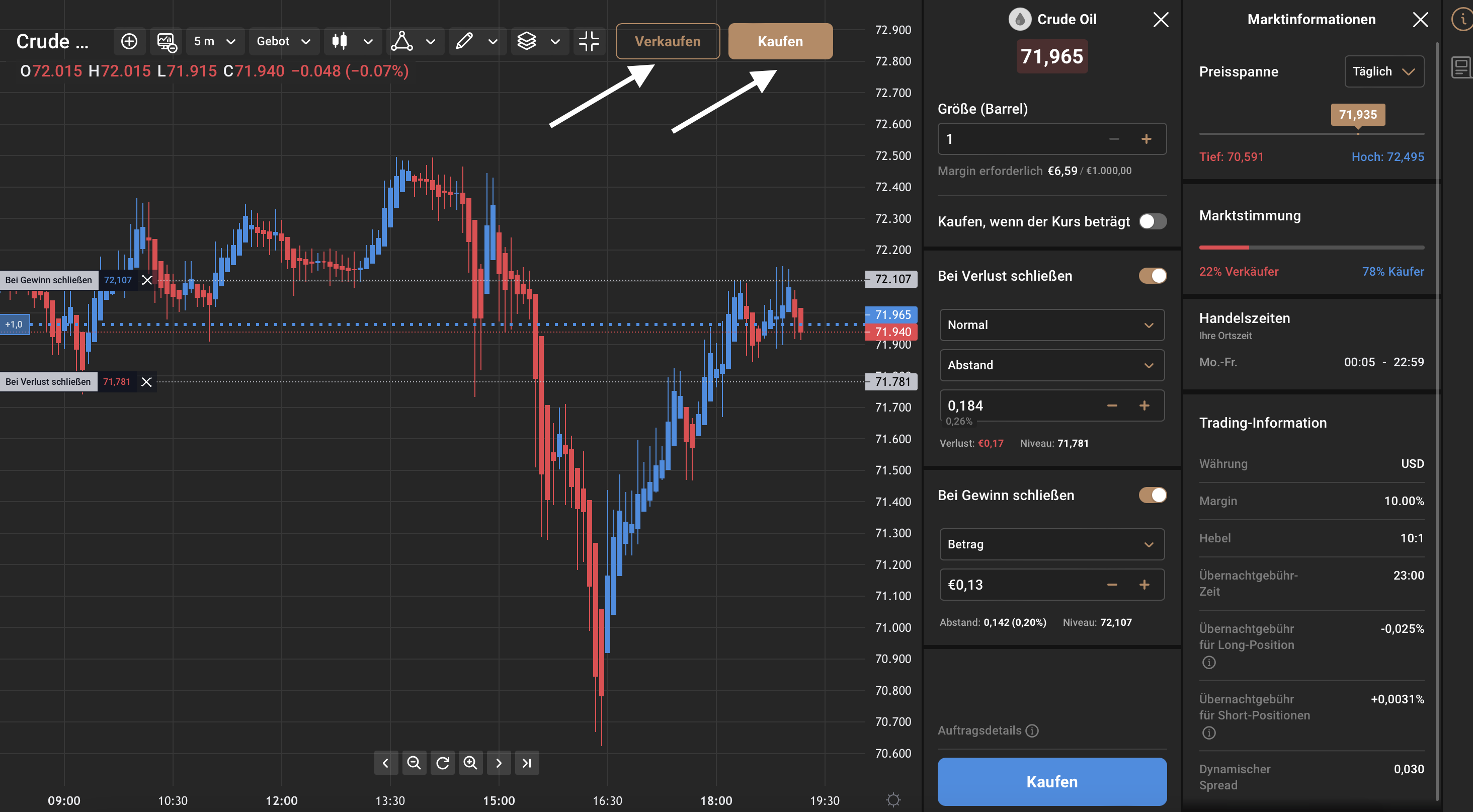Disable Bei Verlust schließen switch
Image resolution: width=1473 pixels, height=812 pixels.
pyautogui.click(x=1153, y=276)
